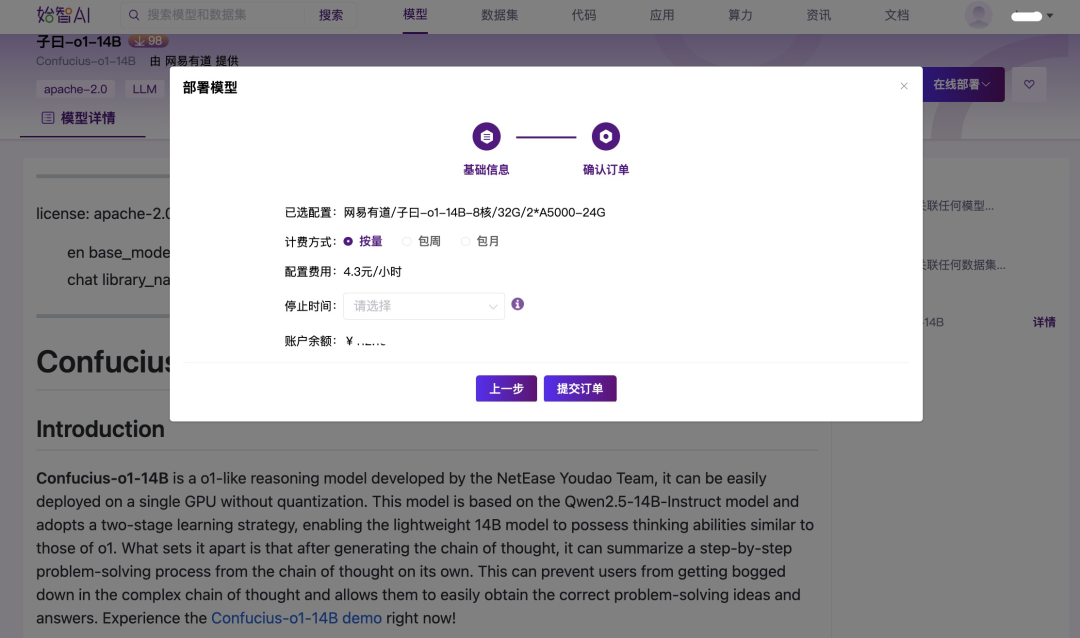1080x638 pixels.
Task: Select 包周 billing method
Action: pos(422,241)
